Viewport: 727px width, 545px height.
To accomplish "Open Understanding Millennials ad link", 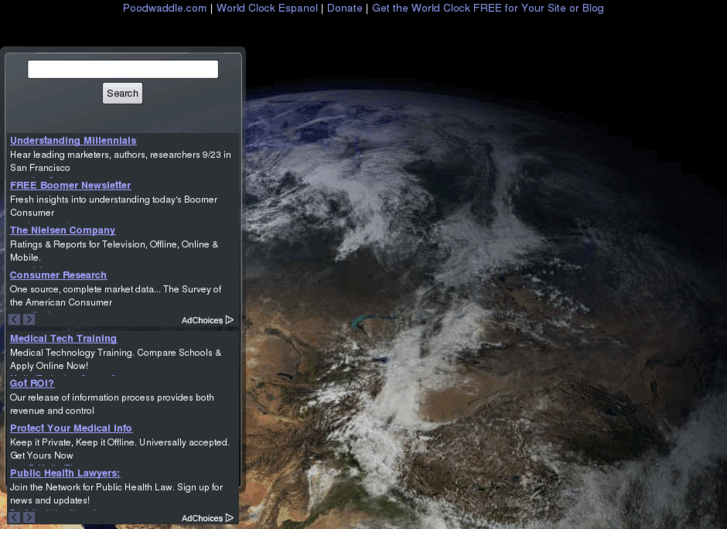I will (x=73, y=141).
